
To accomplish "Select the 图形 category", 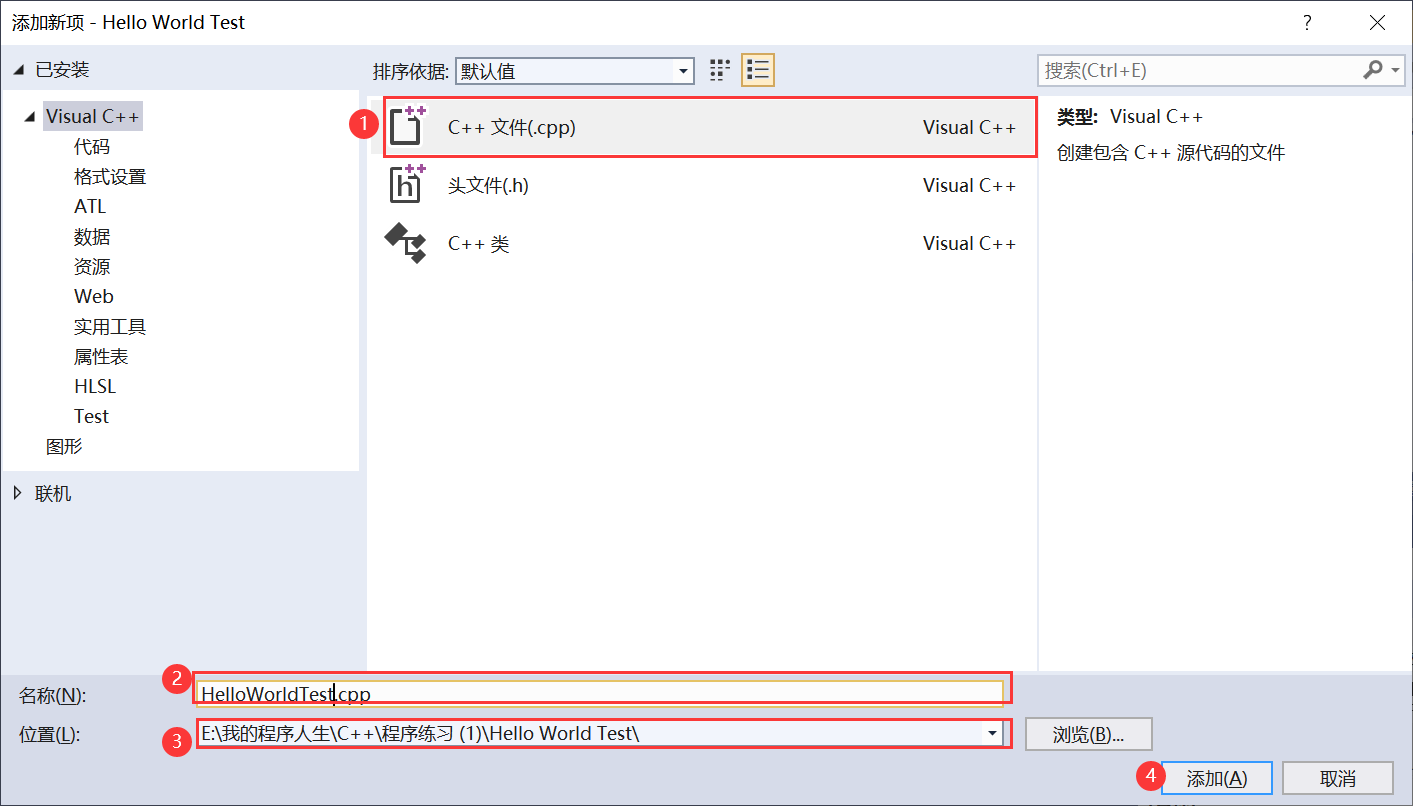I will tap(64, 447).
